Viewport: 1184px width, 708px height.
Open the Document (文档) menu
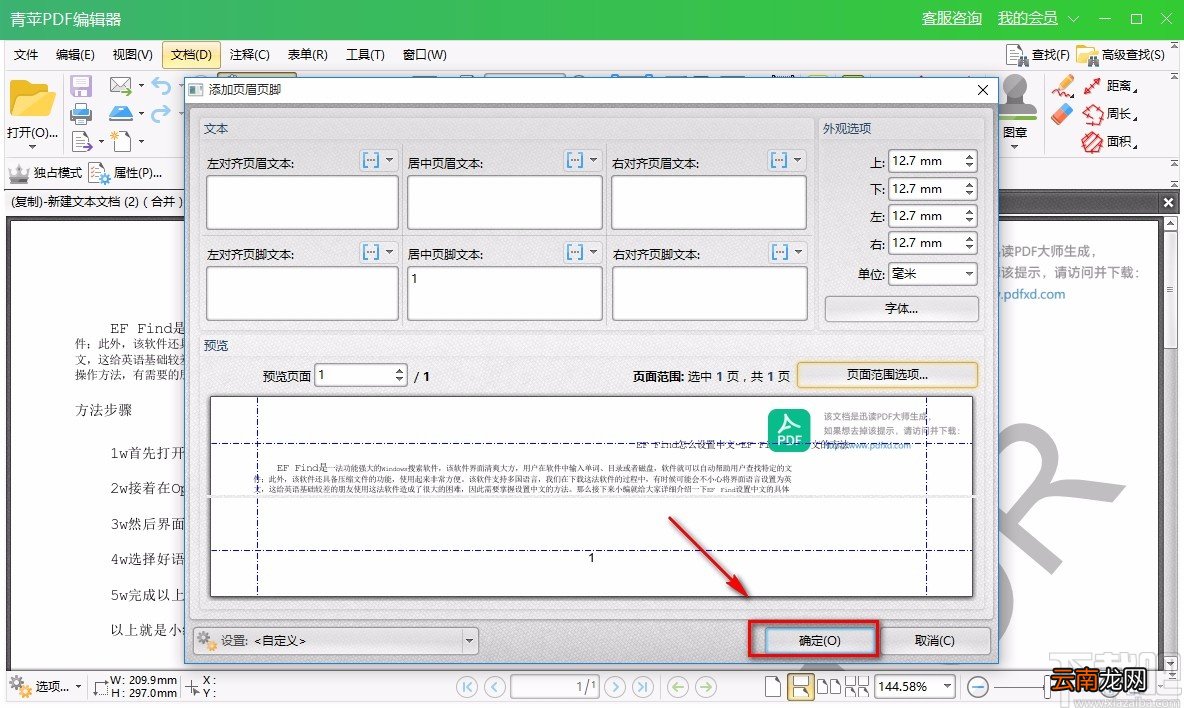[x=191, y=55]
